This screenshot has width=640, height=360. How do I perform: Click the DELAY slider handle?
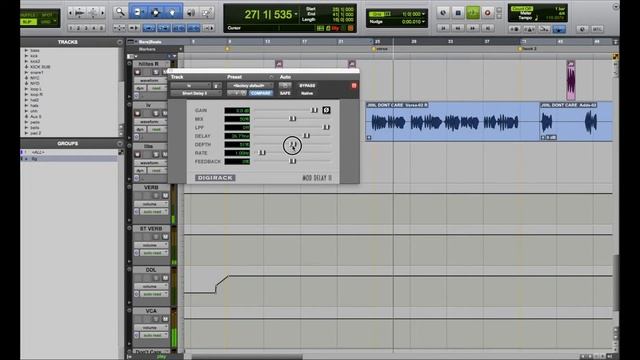point(307,136)
